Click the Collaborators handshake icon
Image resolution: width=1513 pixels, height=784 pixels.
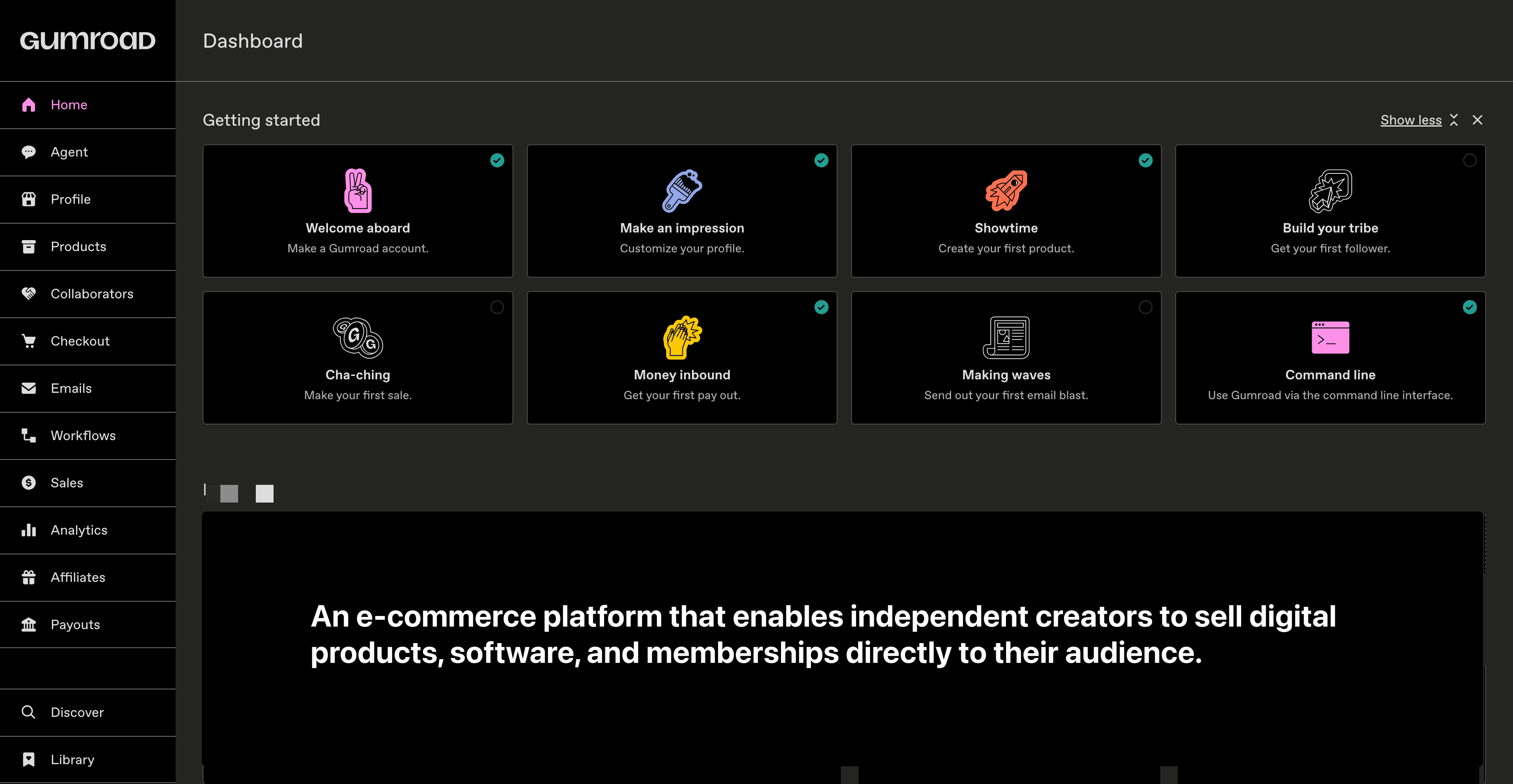[28, 294]
